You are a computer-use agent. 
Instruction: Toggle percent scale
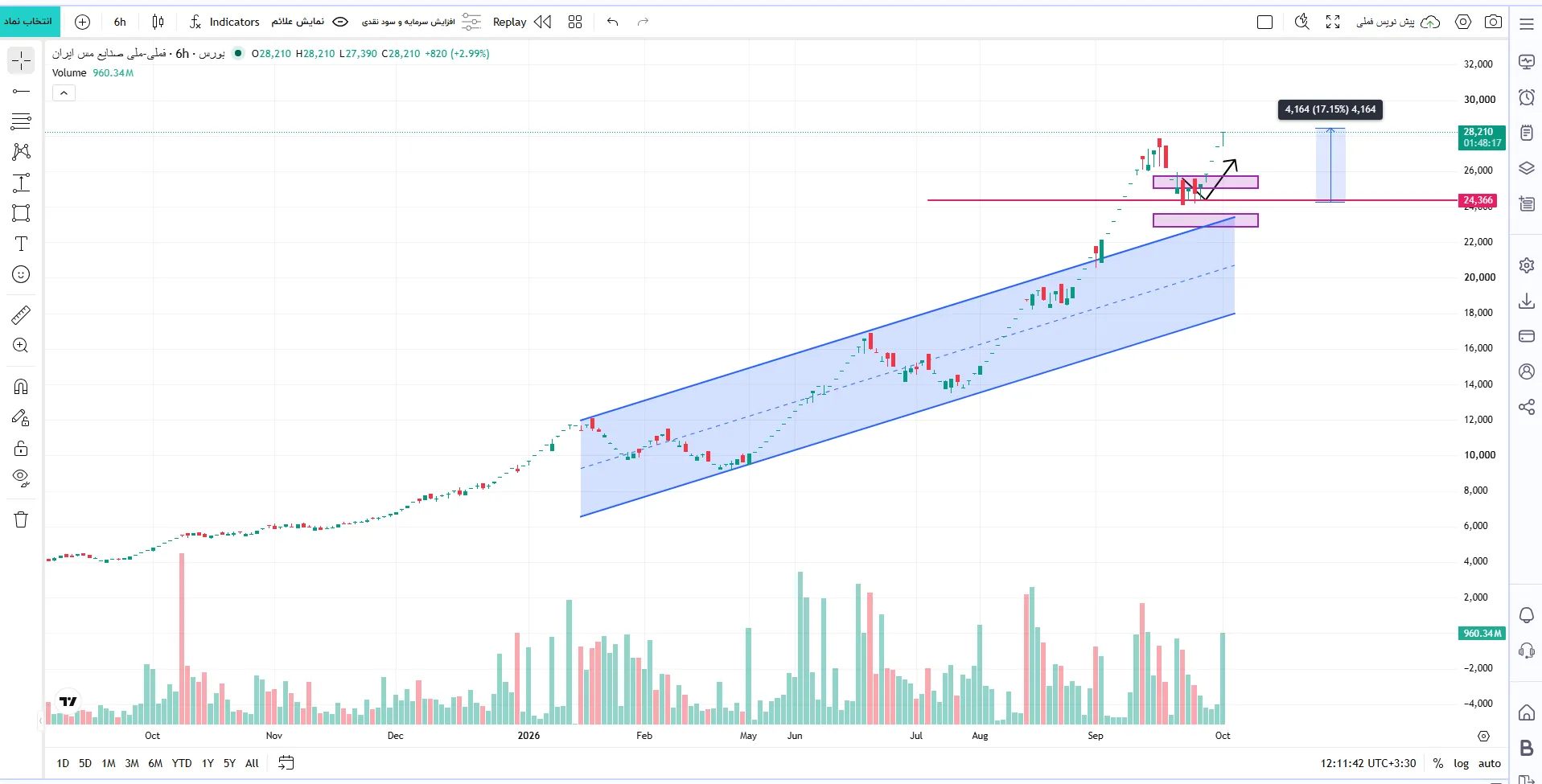point(1437,763)
